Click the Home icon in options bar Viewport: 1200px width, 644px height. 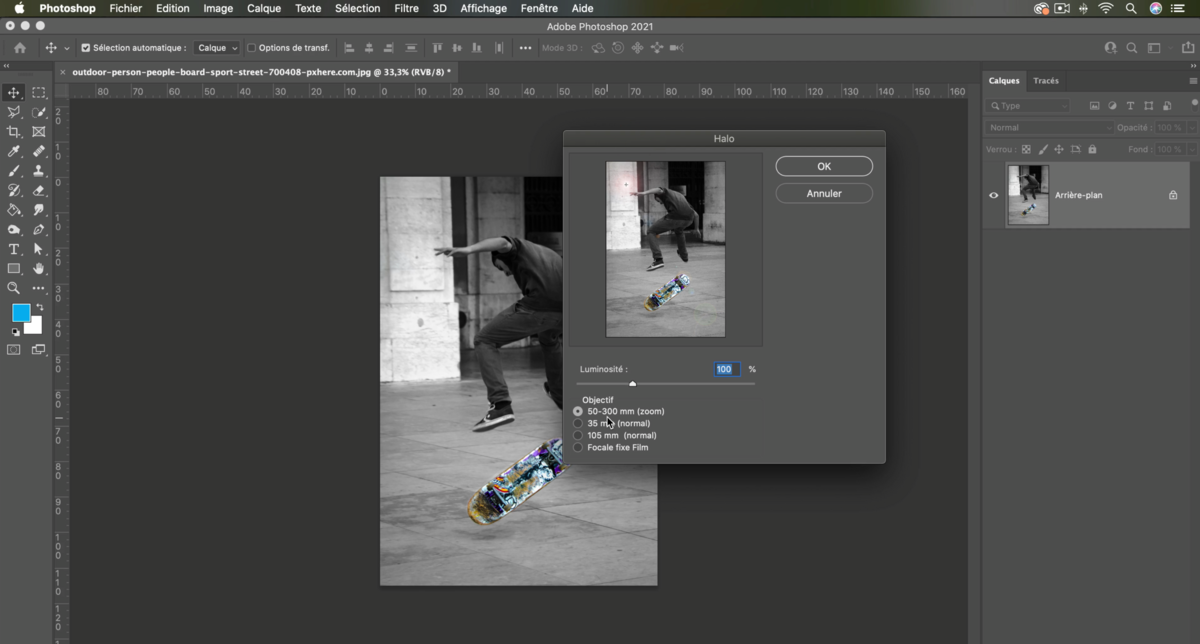19,48
